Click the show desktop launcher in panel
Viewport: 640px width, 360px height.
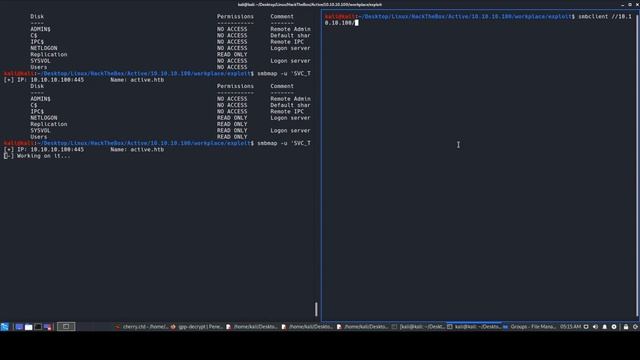(19, 327)
